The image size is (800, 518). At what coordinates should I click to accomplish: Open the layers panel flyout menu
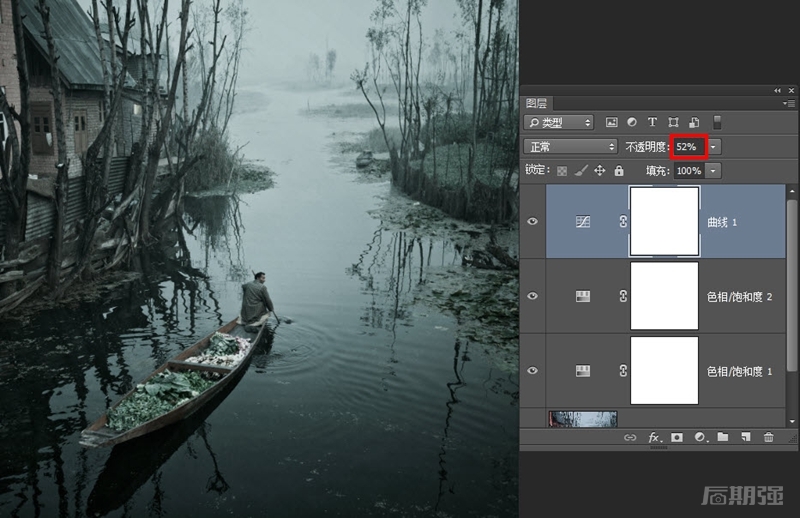point(790,102)
